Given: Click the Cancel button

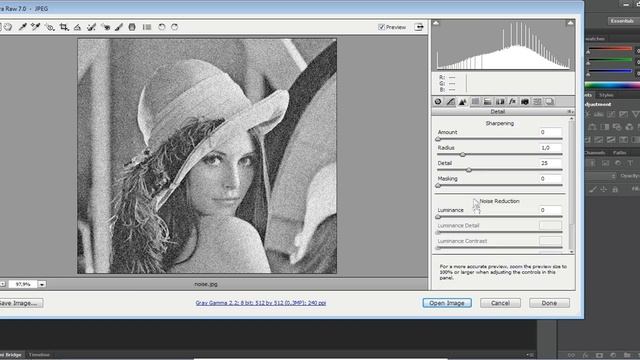Looking at the screenshot, I should point(500,303).
